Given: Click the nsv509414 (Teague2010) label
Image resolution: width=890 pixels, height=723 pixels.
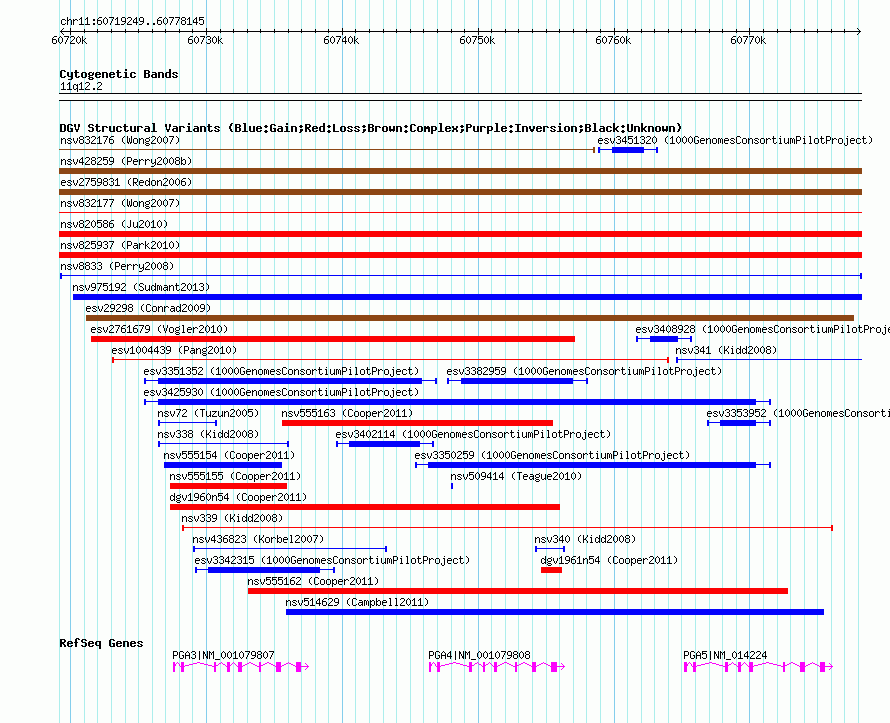Looking at the screenshot, I should (516, 476).
